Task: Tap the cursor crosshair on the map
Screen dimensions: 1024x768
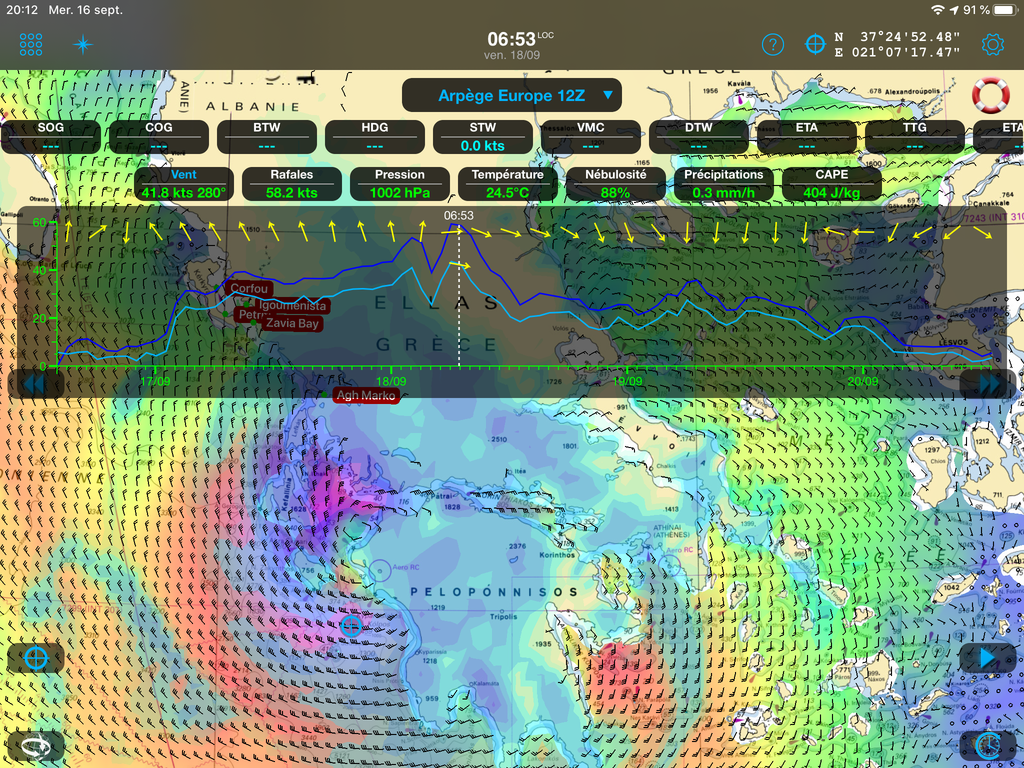Action: tap(351, 626)
